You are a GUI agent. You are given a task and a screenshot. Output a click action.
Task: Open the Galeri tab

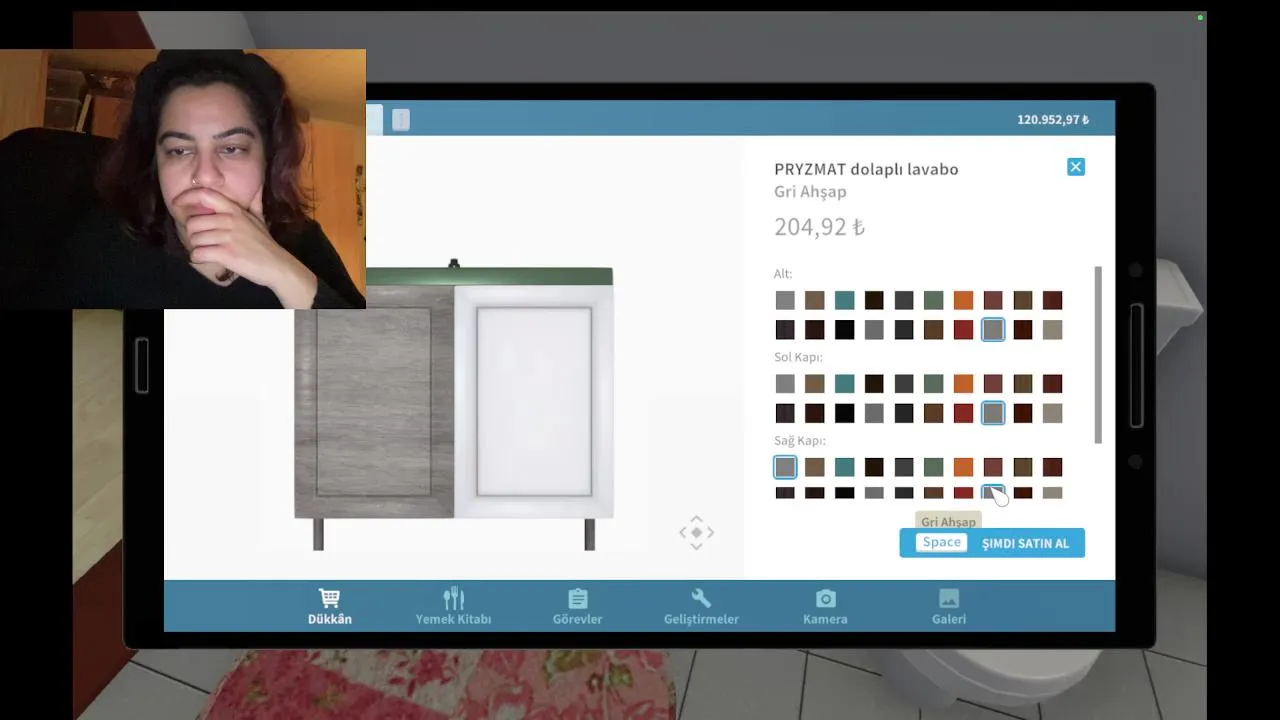click(949, 607)
